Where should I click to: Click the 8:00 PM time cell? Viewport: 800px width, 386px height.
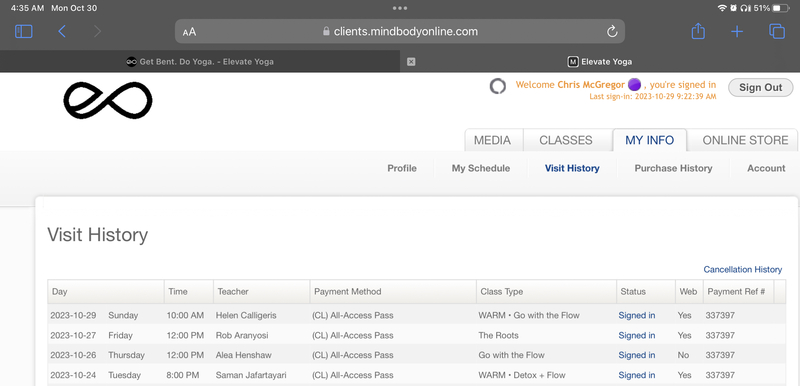point(183,375)
